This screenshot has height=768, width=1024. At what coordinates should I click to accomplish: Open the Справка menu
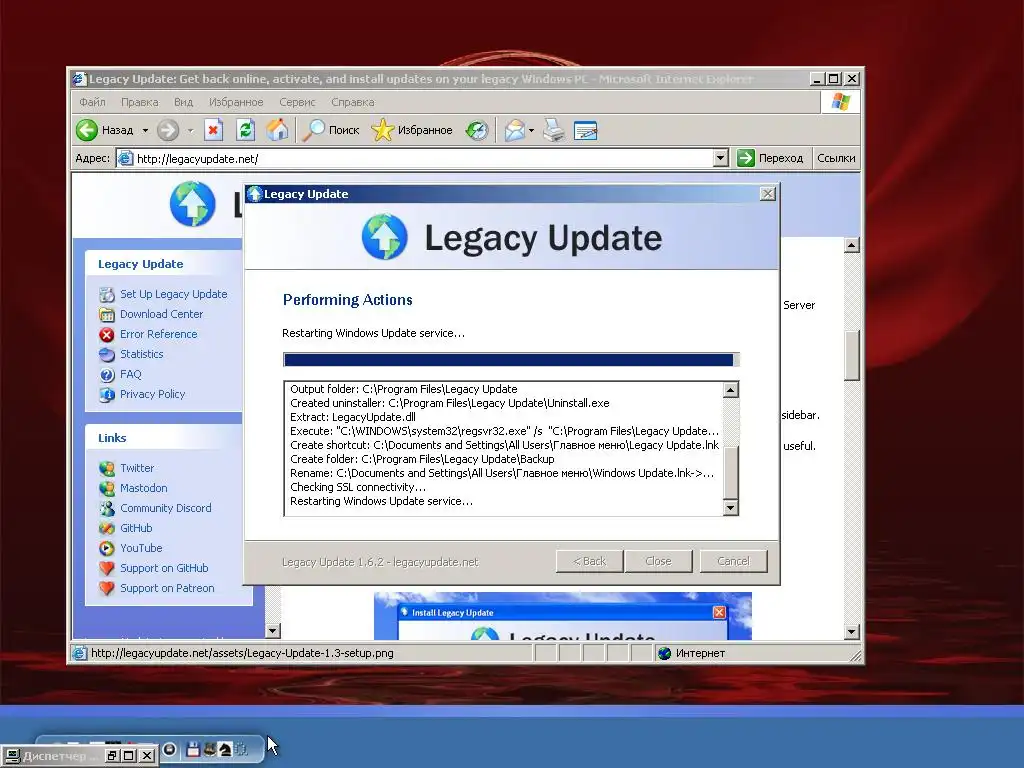[353, 102]
